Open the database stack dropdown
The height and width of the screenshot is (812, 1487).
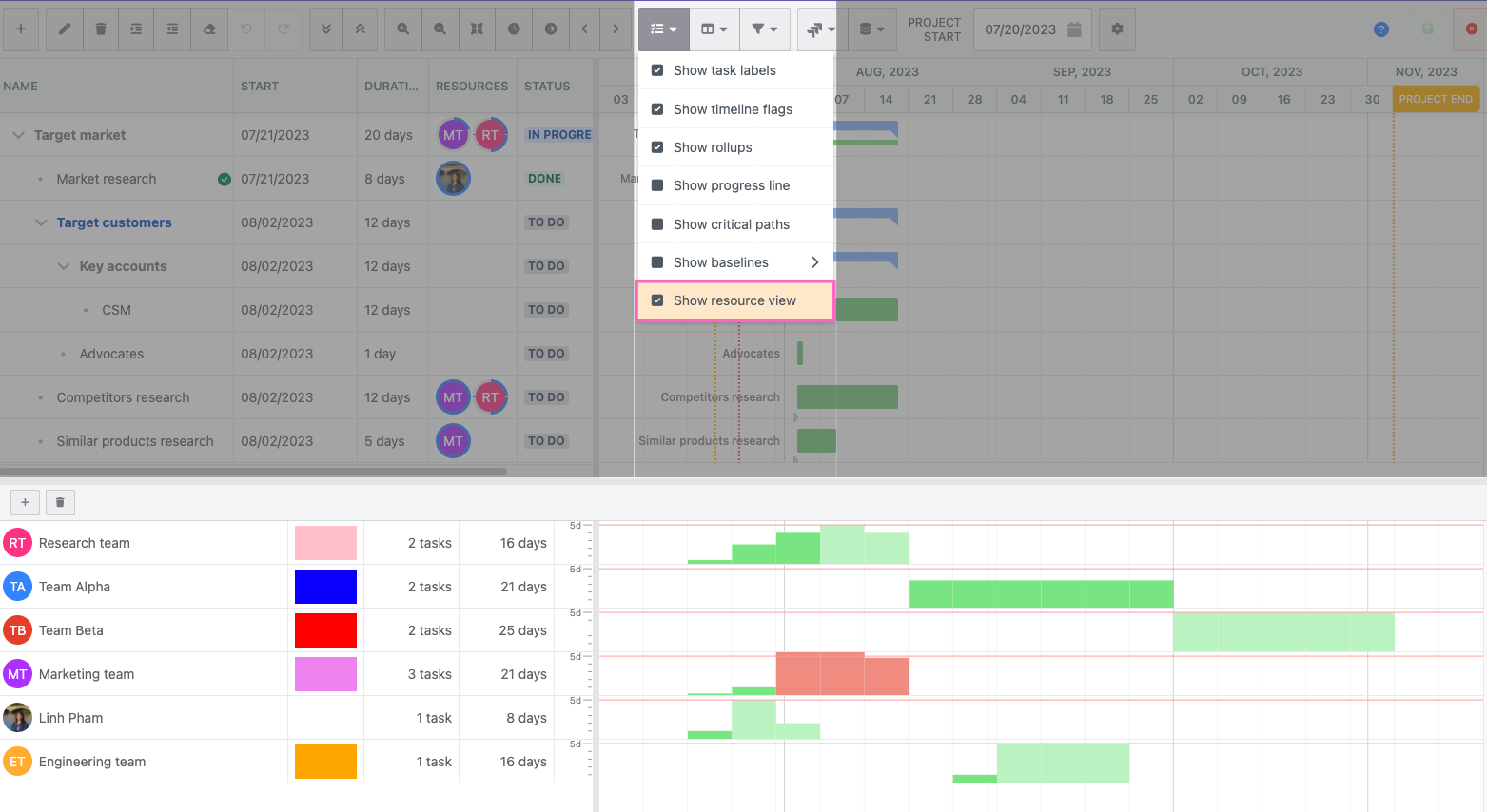tap(871, 29)
